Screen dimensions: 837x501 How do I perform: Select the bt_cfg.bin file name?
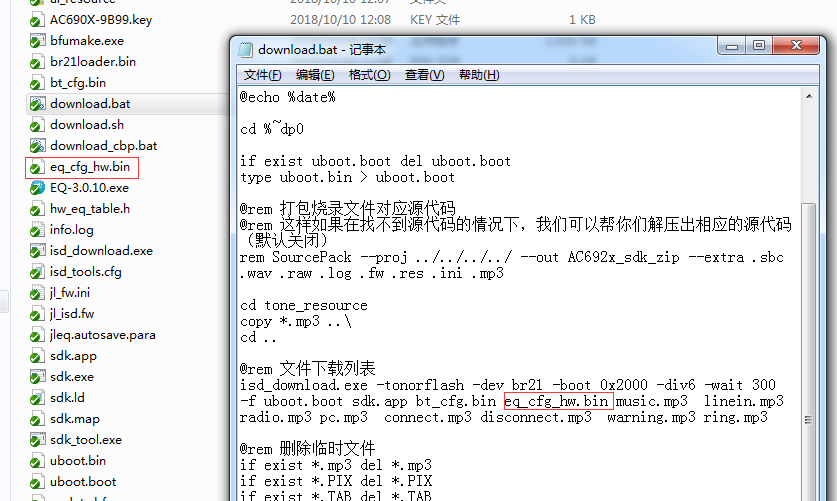click(78, 83)
